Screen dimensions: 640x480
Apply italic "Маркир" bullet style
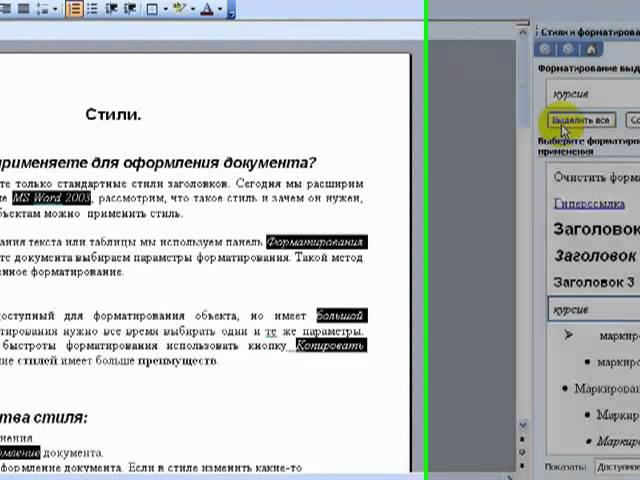(594, 441)
